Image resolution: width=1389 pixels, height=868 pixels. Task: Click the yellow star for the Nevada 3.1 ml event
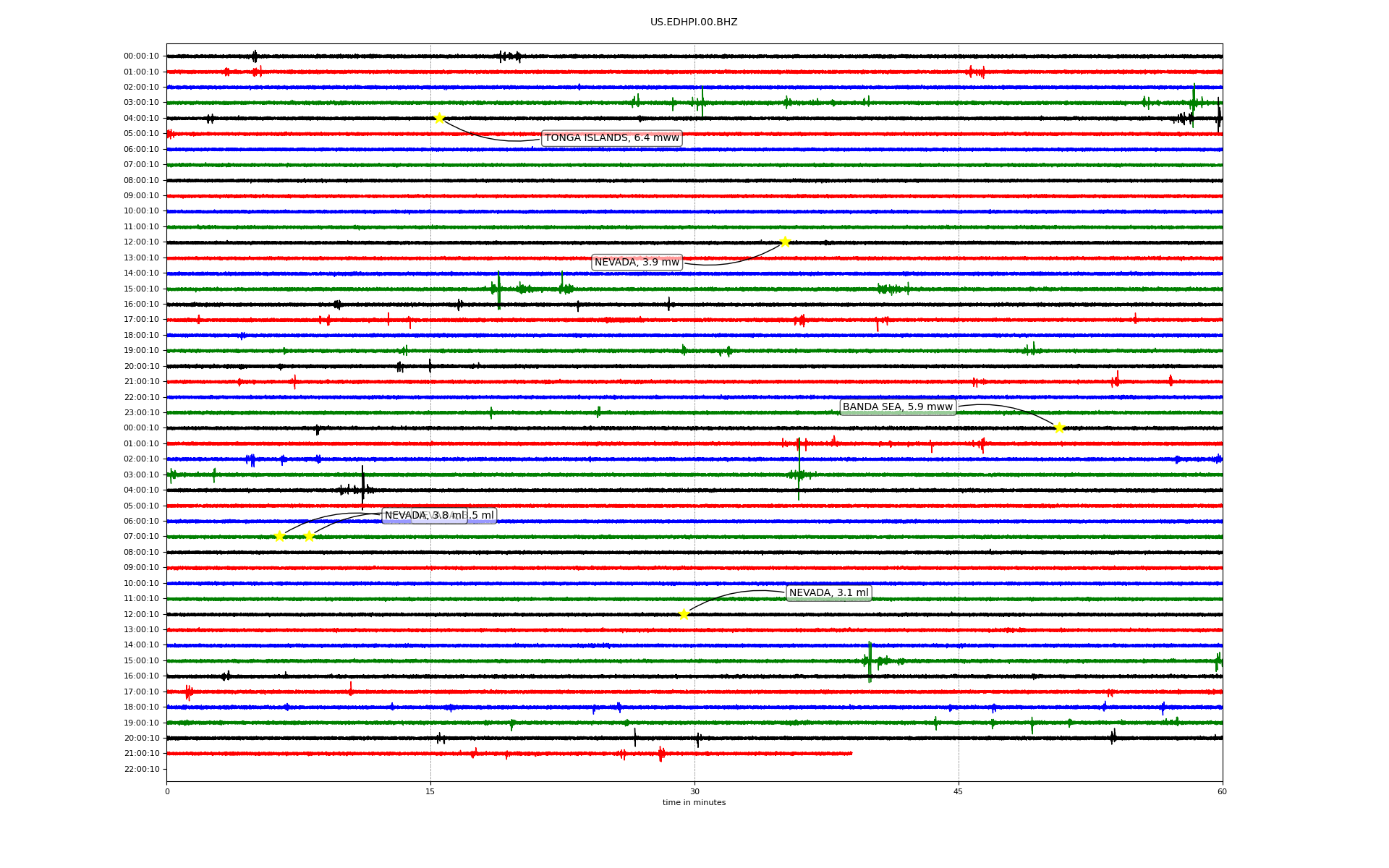[x=684, y=614]
